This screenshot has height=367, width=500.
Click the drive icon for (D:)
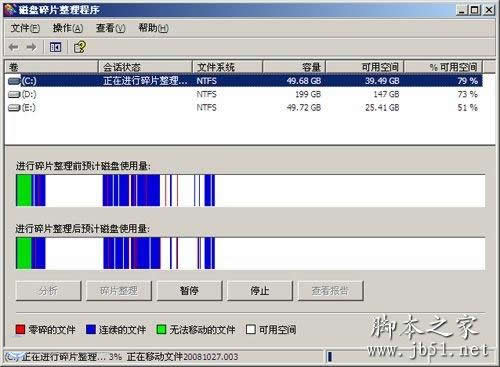(14, 94)
